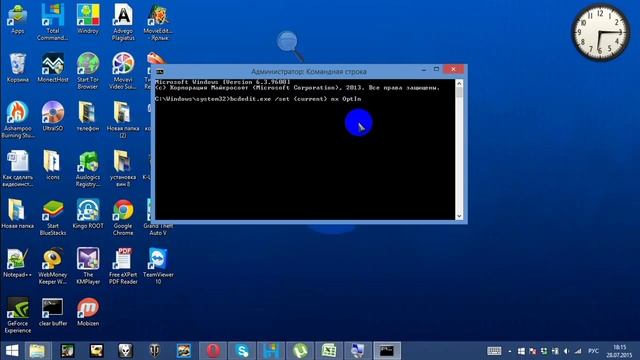Click the console scrollbar up arrow
This screenshot has width=640, height=360.
pyautogui.click(x=459, y=83)
